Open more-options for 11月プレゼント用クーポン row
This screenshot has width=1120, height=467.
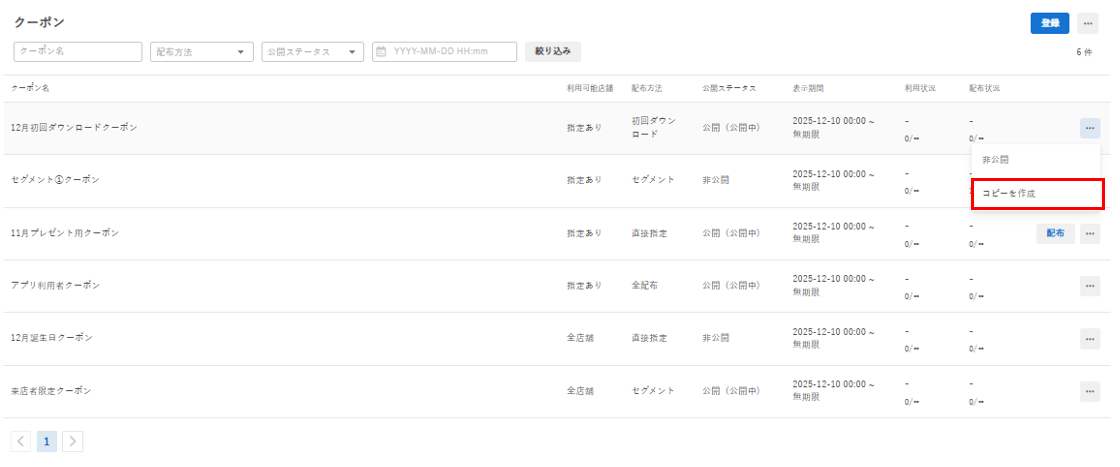pos(1090,234)
